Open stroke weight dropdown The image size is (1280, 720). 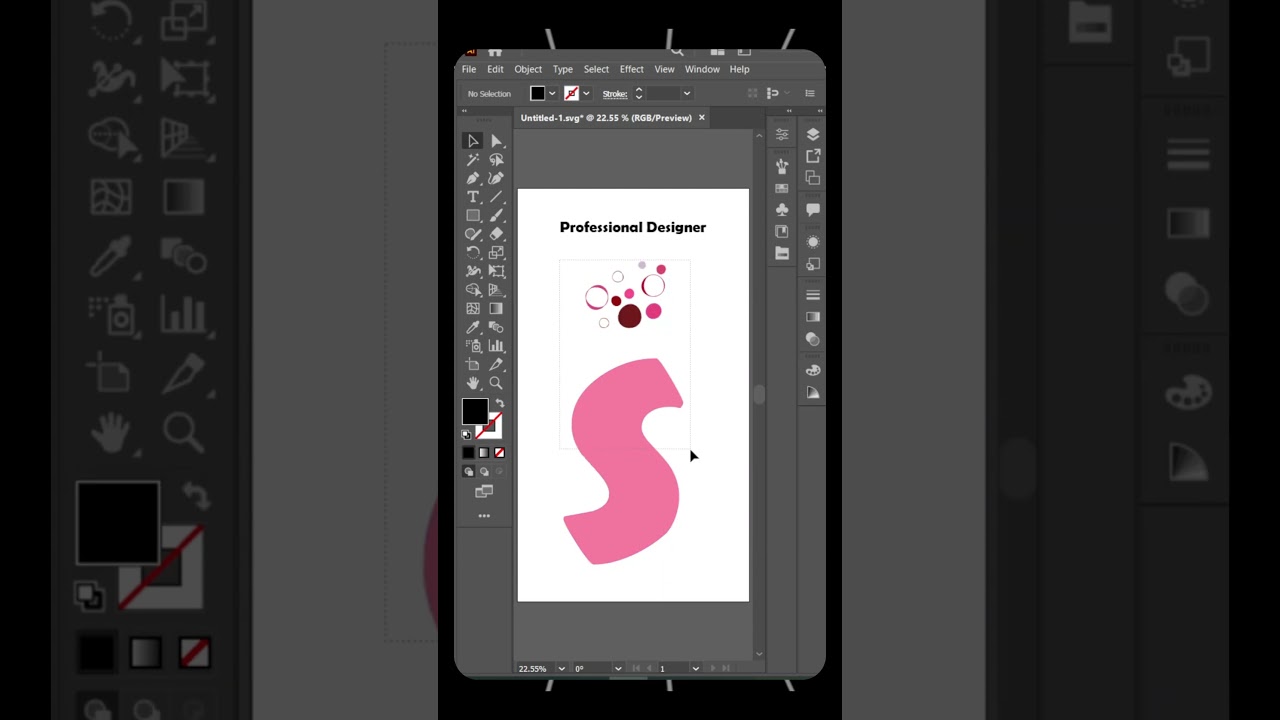click(x=686, y=93)
